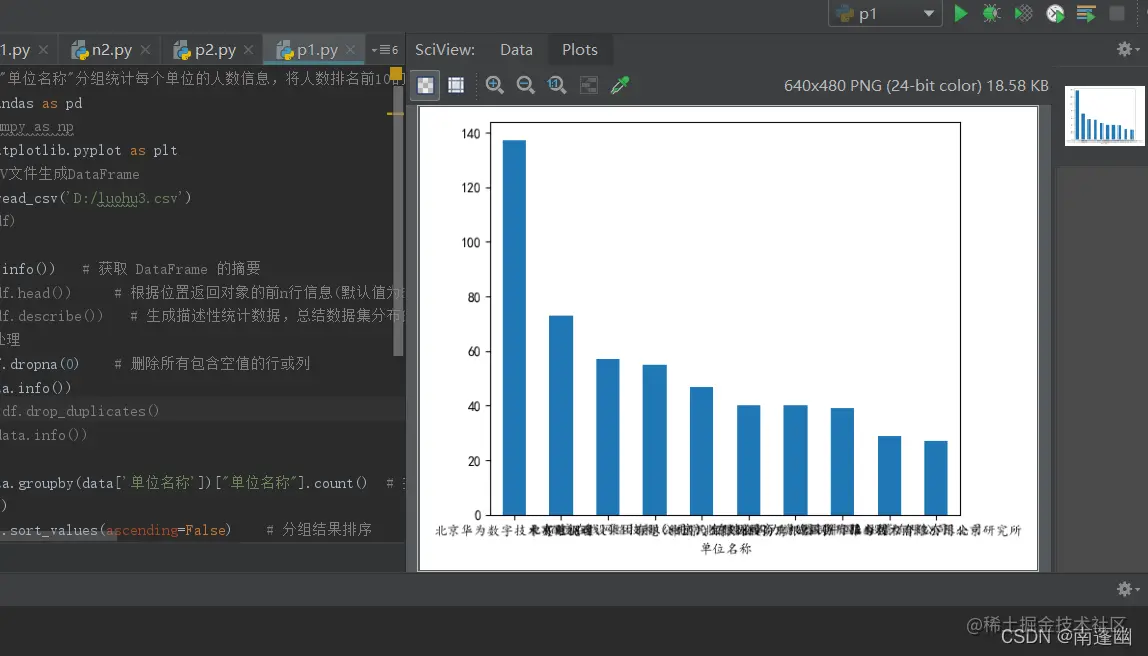Click the tallest bar in the chart
This screenshot has width=1148, height=656.
tap(514, 327)
